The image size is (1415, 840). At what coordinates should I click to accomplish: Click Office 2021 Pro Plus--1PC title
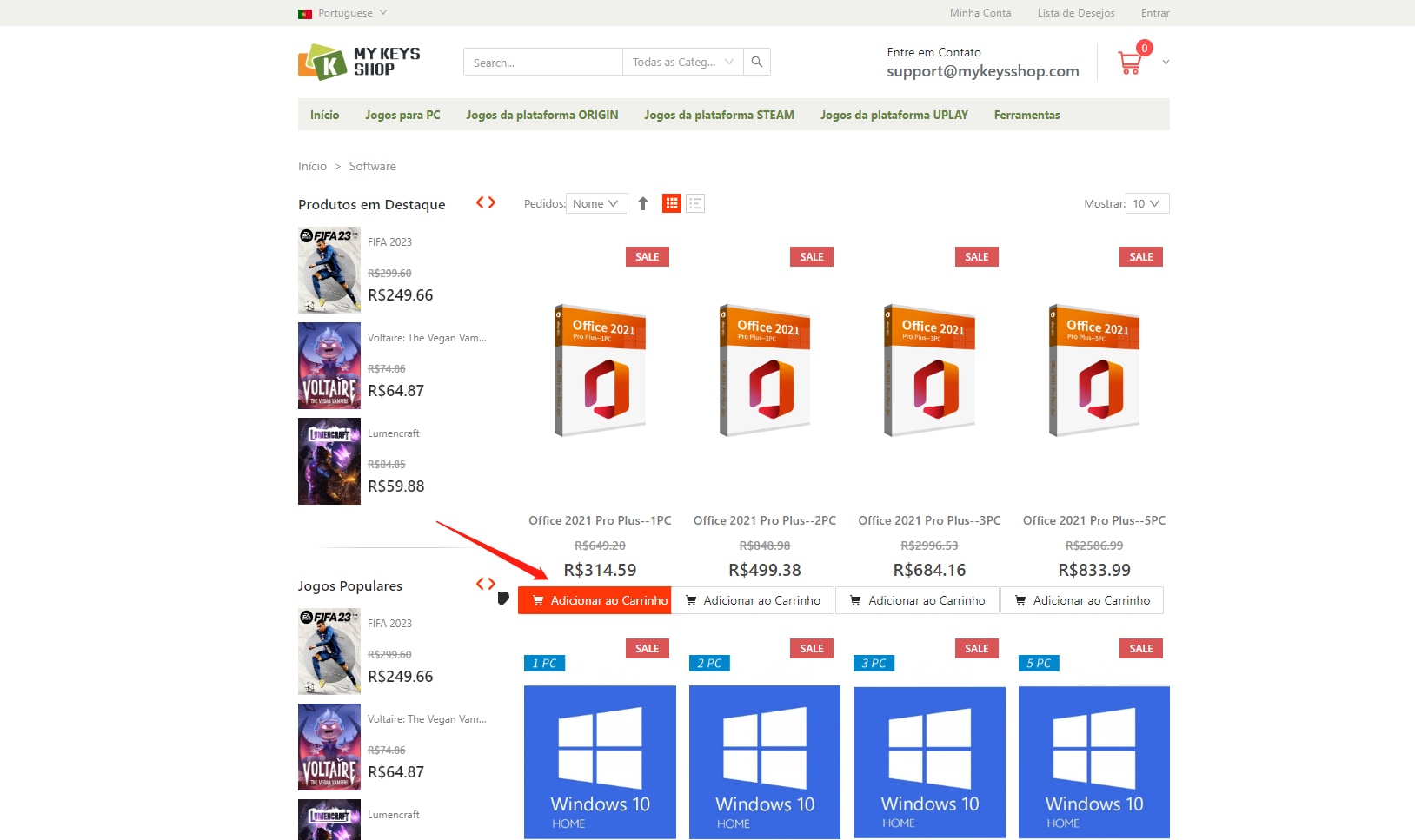coord(601,520)
